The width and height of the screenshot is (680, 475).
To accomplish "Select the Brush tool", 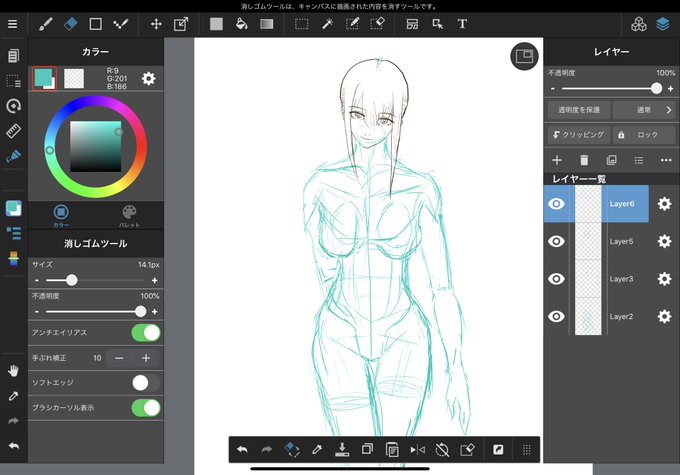I will coord(46,24).
